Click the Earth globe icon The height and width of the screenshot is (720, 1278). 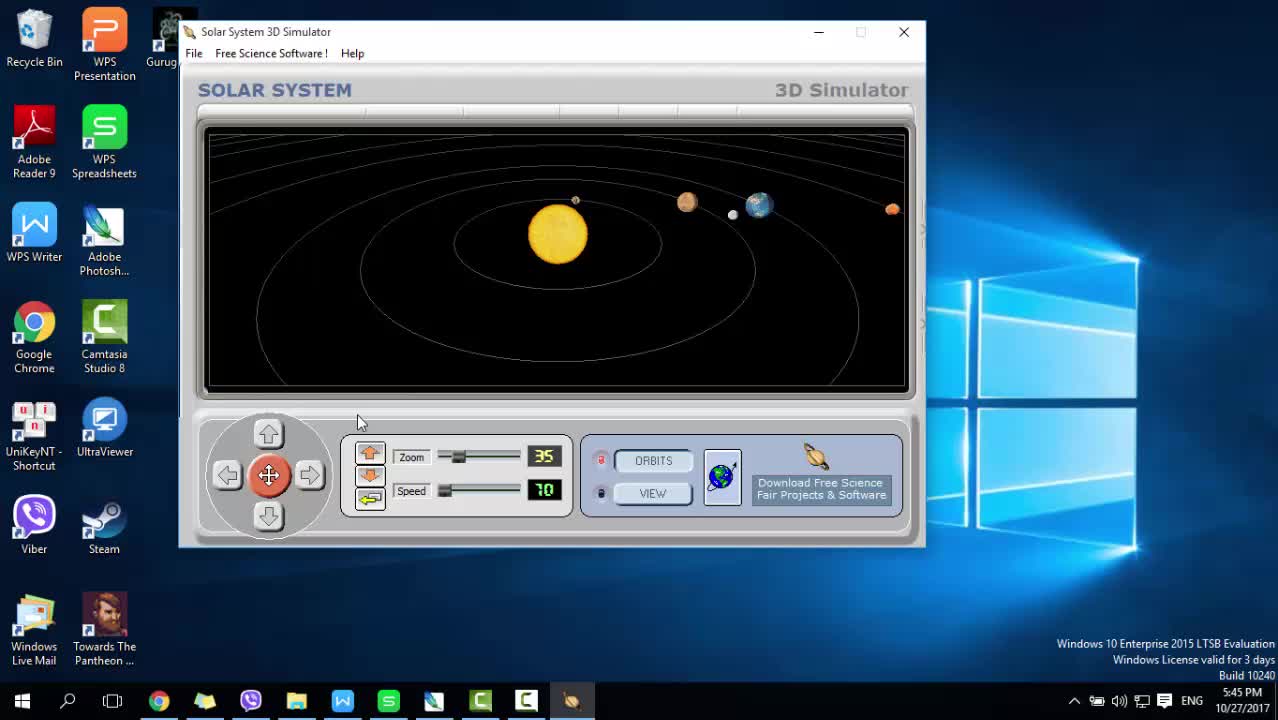click(722, 477)
